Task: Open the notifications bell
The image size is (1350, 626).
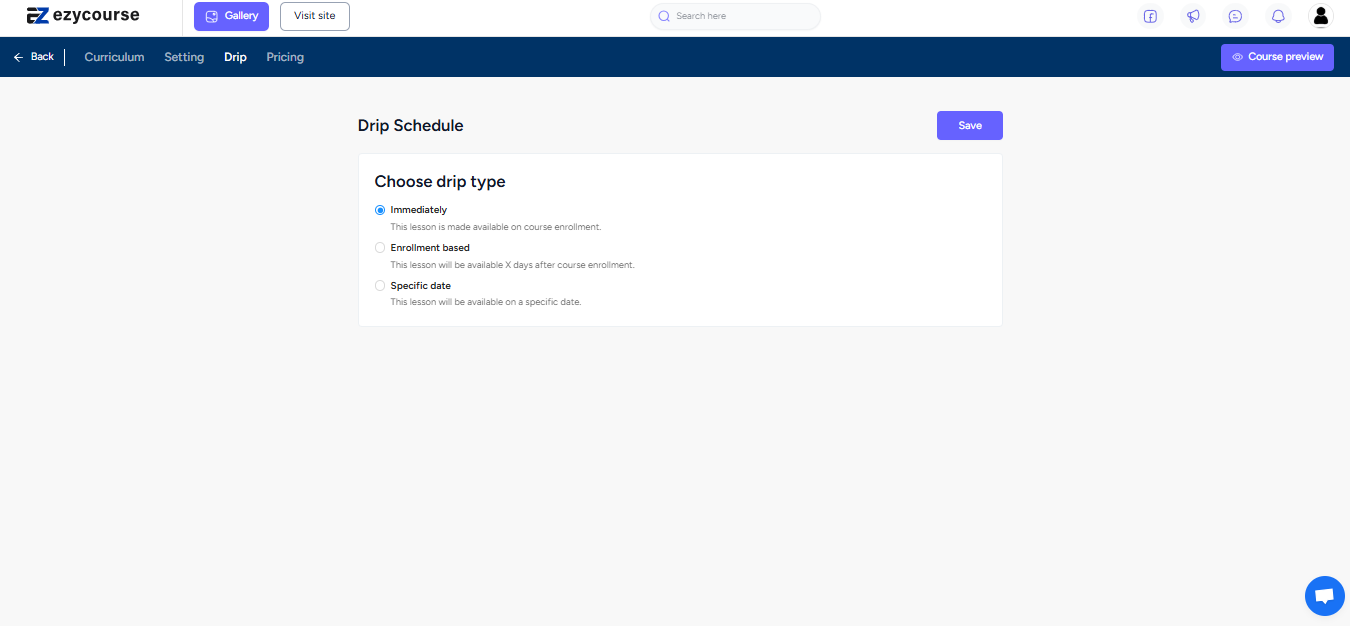Action: tap(1278, 16)
